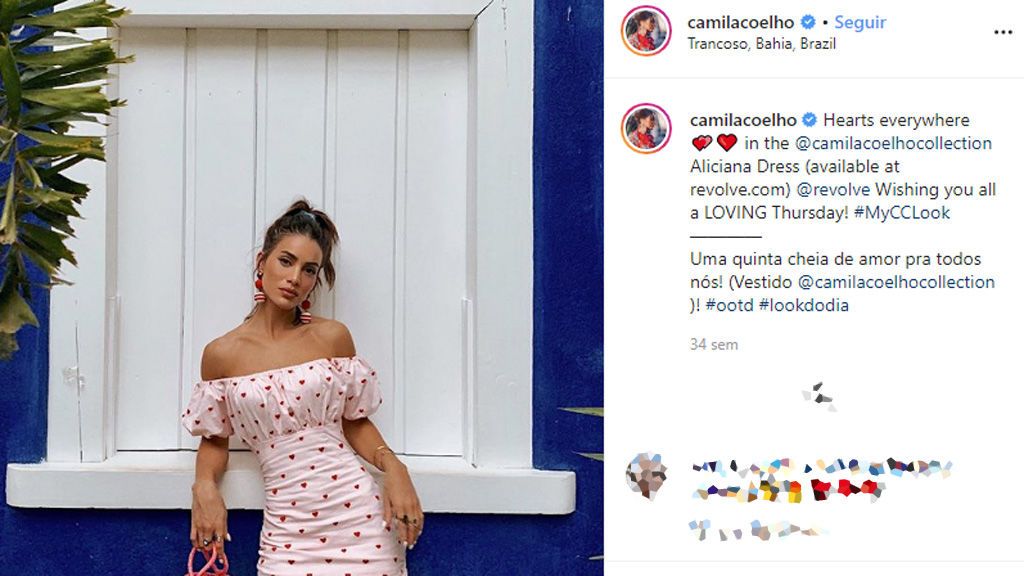Click the verified badge beside the header username

coord(808,22)
